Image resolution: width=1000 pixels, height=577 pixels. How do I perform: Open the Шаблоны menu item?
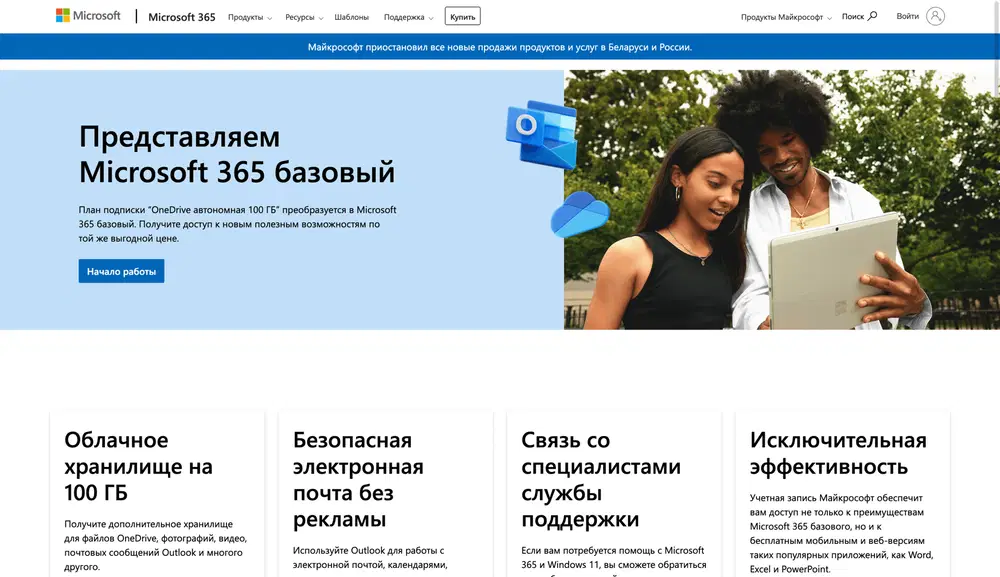pyautogui.click(x=351, y=17)
